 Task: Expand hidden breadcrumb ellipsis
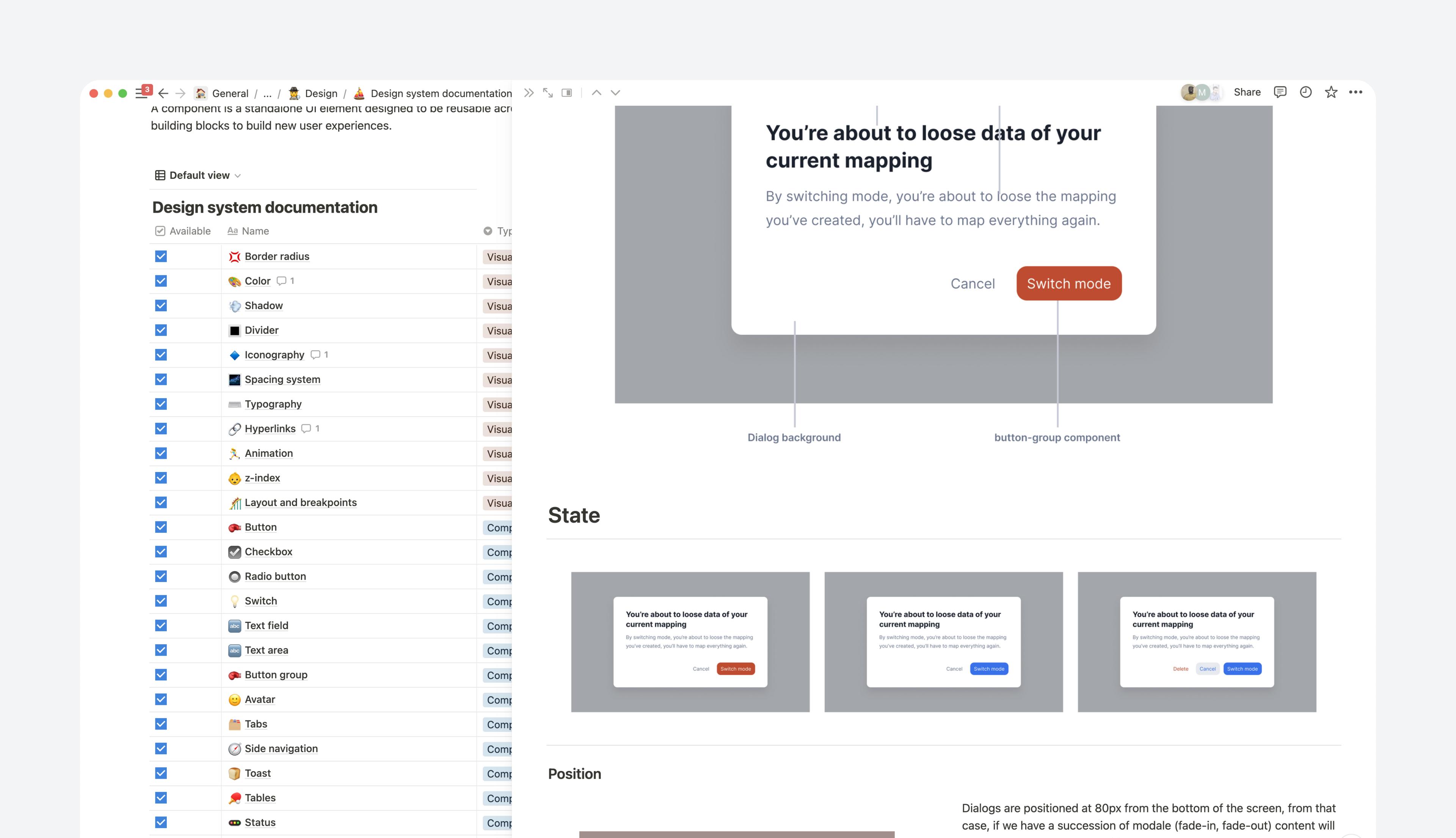[x=267, y=93]
